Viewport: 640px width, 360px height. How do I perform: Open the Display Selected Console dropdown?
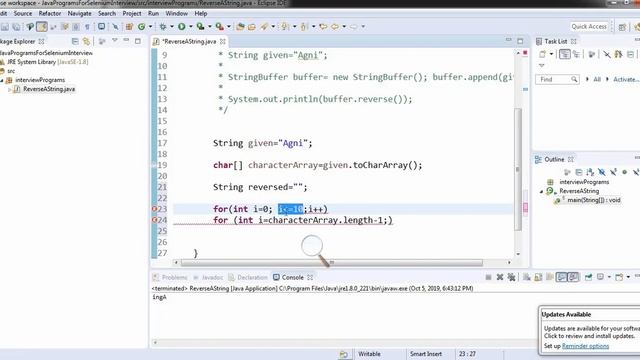click(609, 277)
